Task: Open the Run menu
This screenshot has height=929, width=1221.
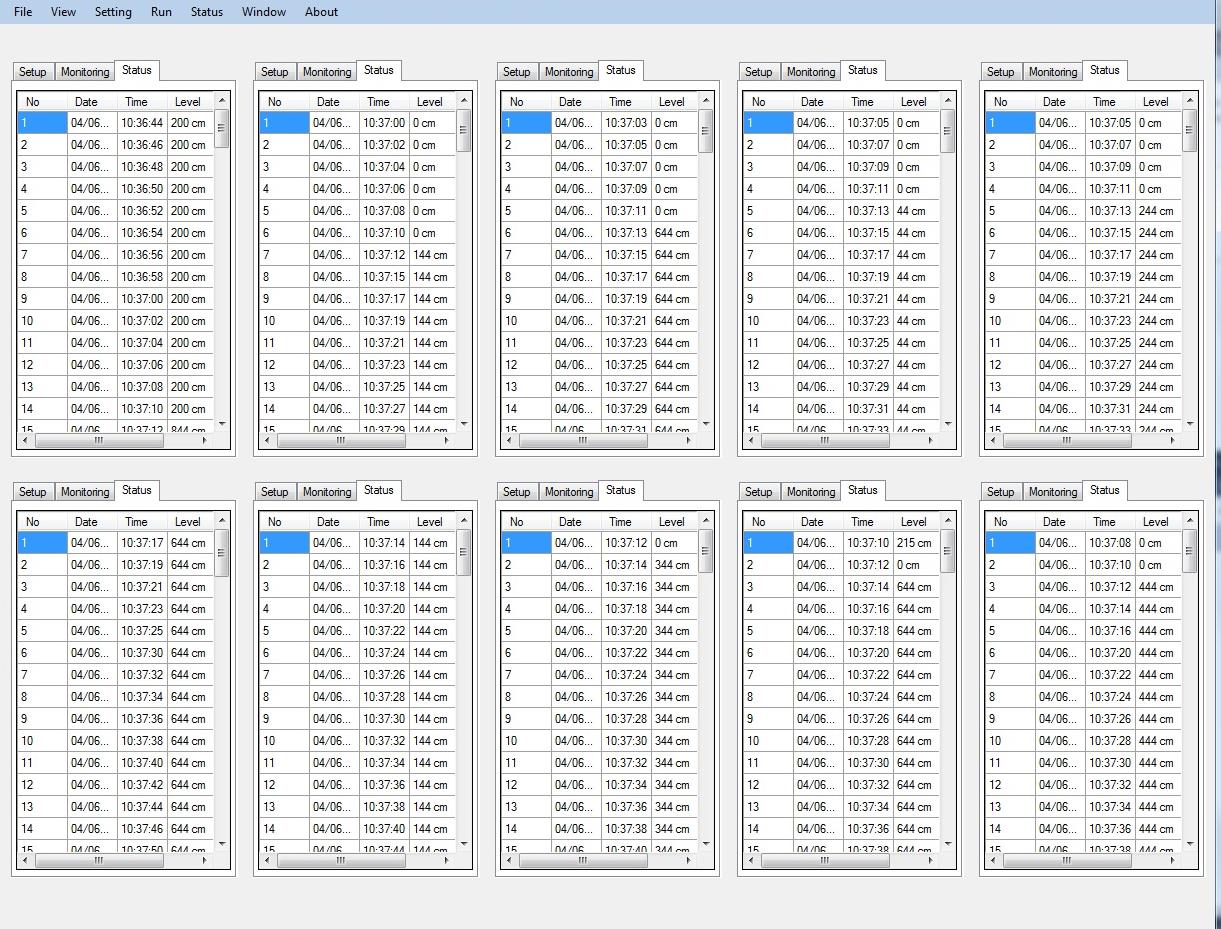Action: tap(161, 12)
